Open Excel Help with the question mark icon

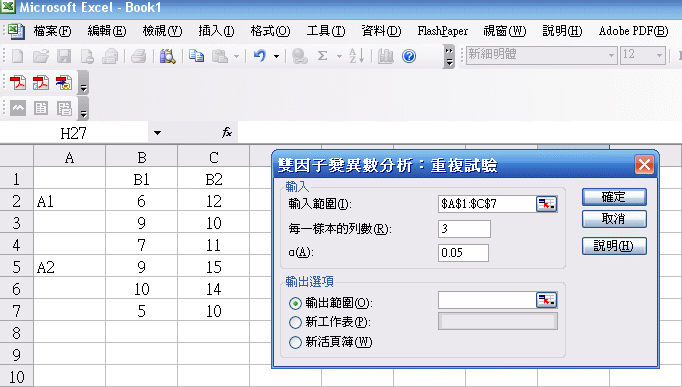(x=409, y=56)
